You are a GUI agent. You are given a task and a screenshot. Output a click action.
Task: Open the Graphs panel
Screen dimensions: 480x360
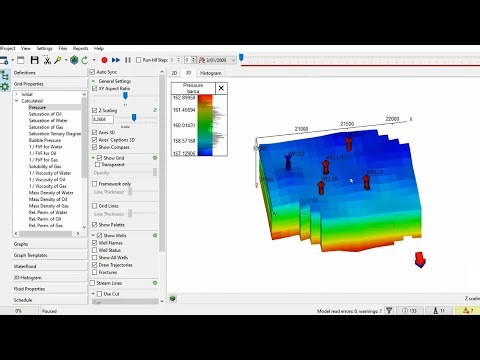(50, 244)
